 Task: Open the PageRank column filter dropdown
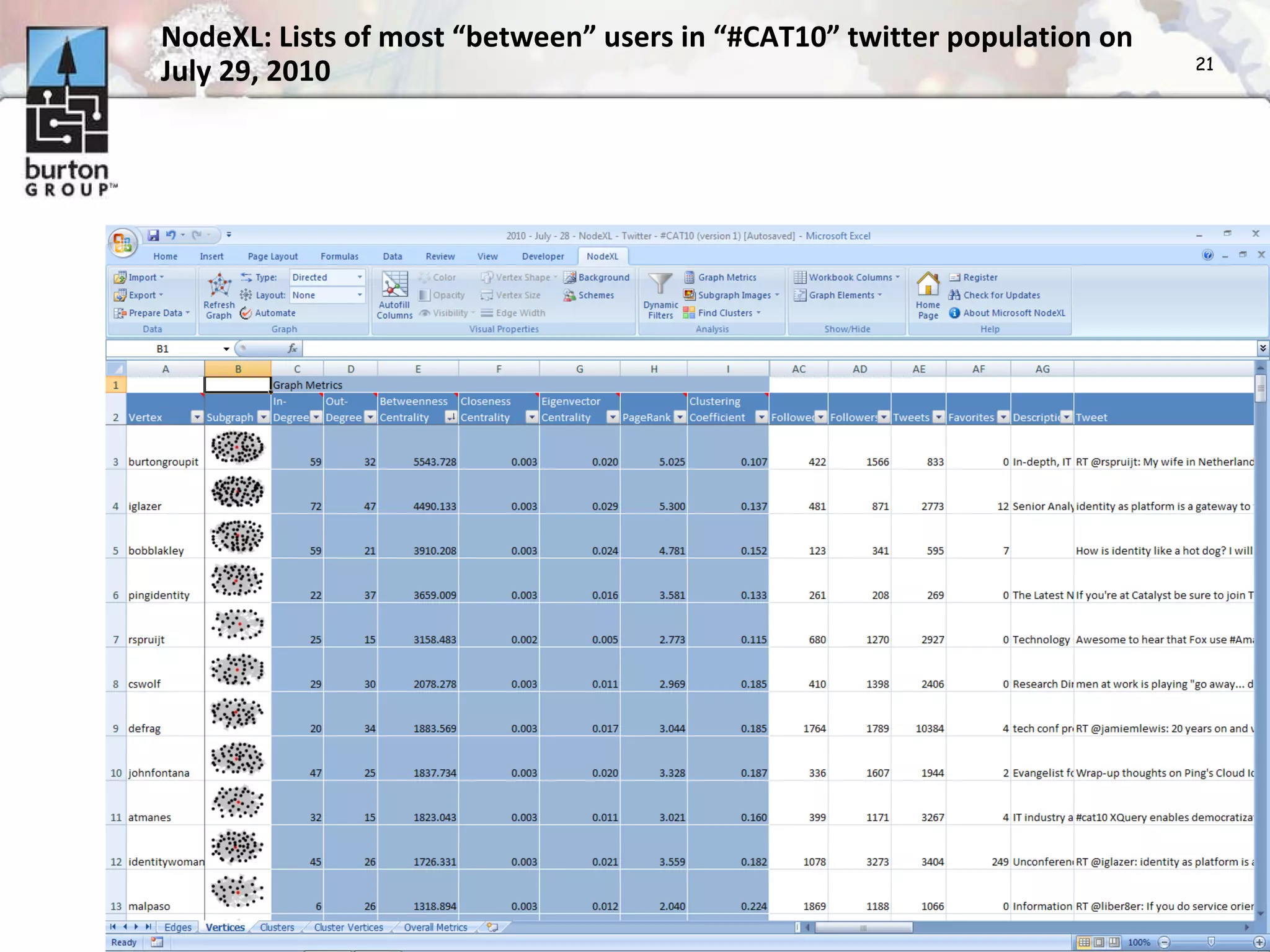click(x=680, y=417)
